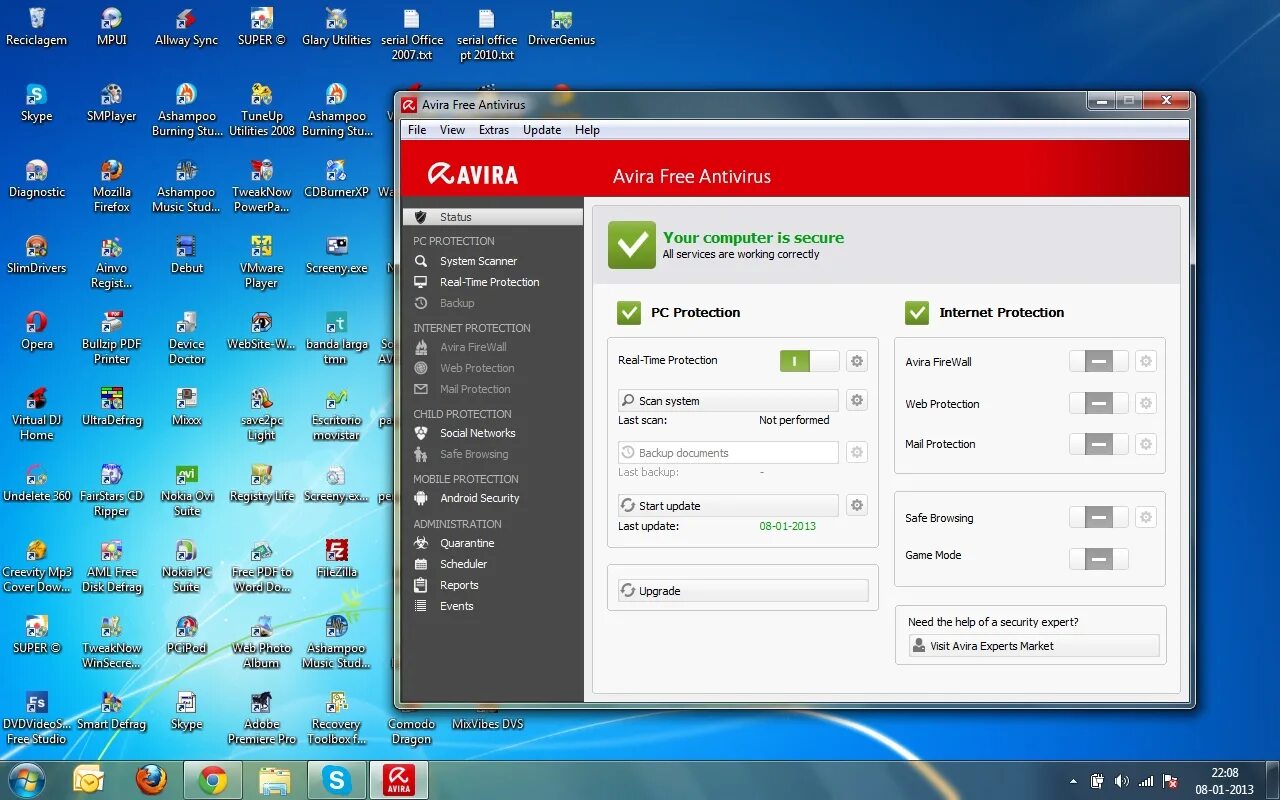Click the disabled Backup documents button
The width and height of the screenshot is (1280, 800).
(x=728, y=453)
